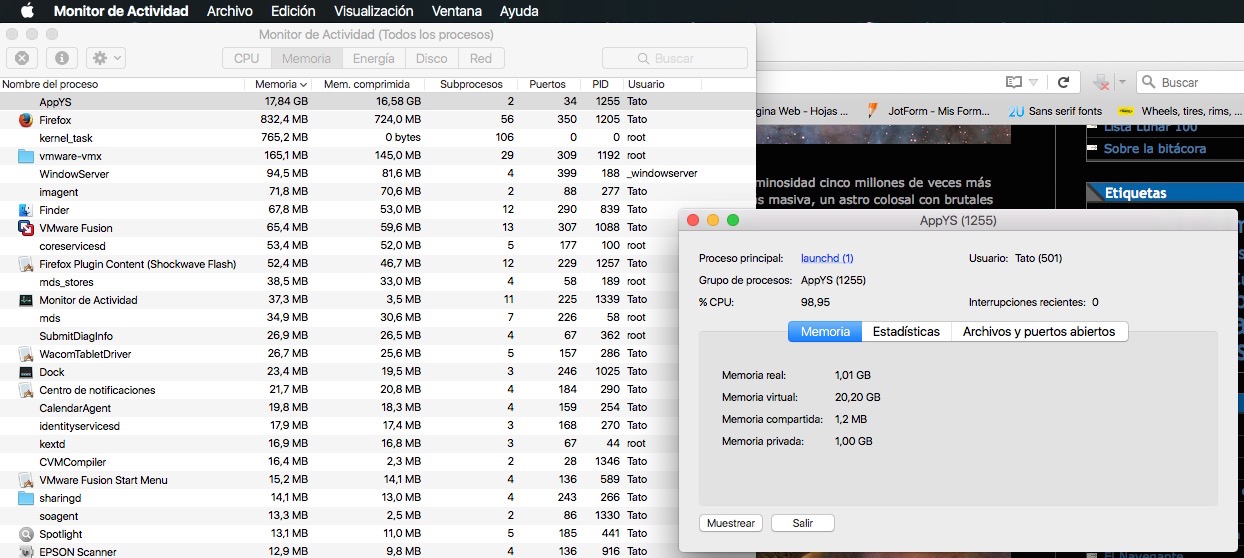Open Sobre la bitácora link in Firefox
The width and height of the screenshot is (1244, 558).
[1154, 148]
